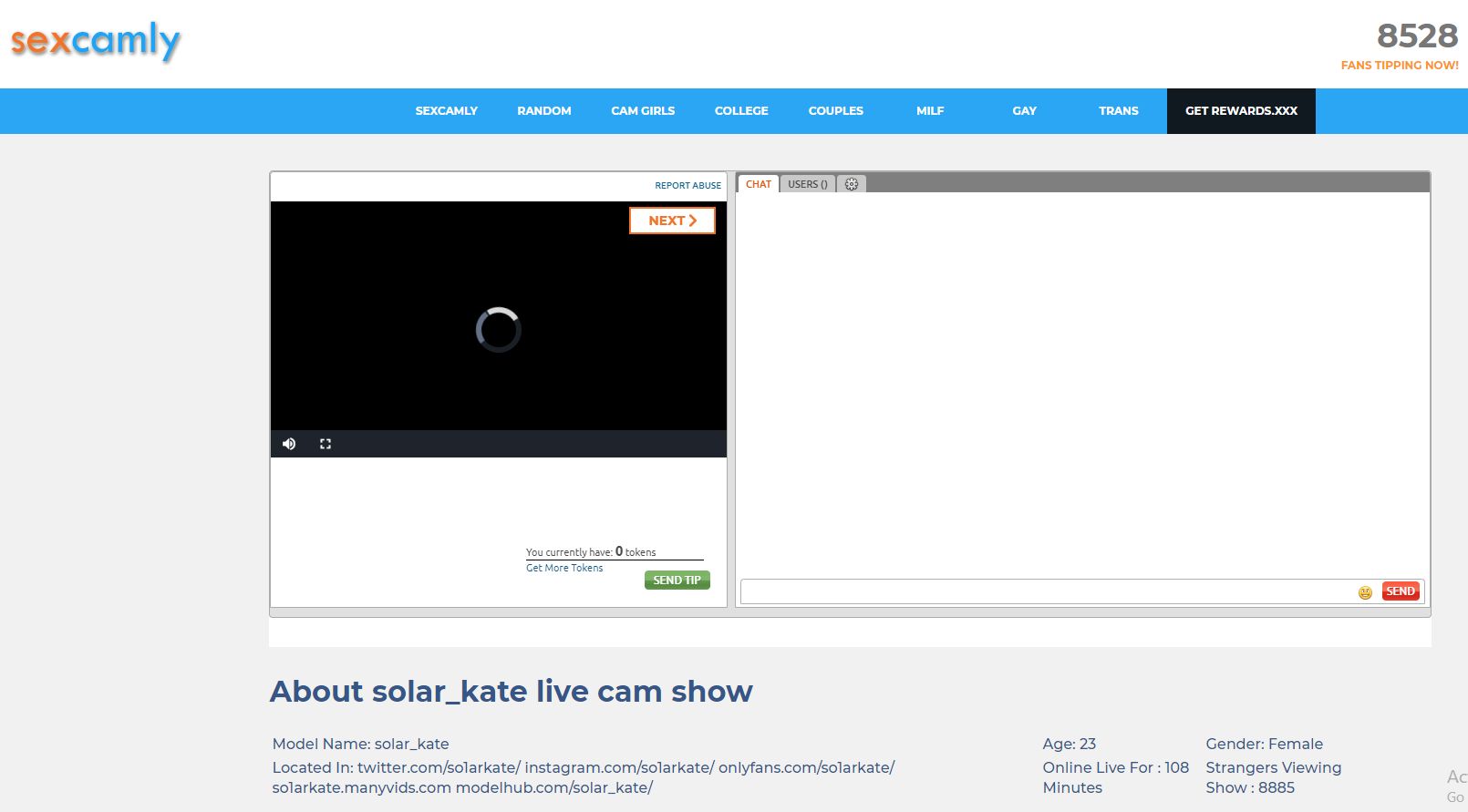This screenshot has width=1468, height=812.
Task: Switch to the USERS tab
Action: pyautogui.click(x=808, y=184)
